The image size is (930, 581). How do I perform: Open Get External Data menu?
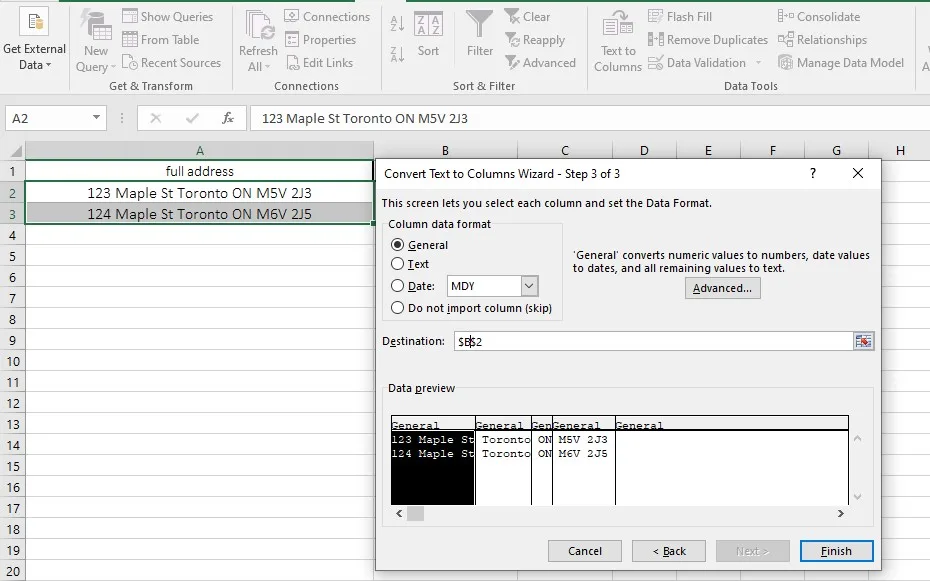click(34, 42)
